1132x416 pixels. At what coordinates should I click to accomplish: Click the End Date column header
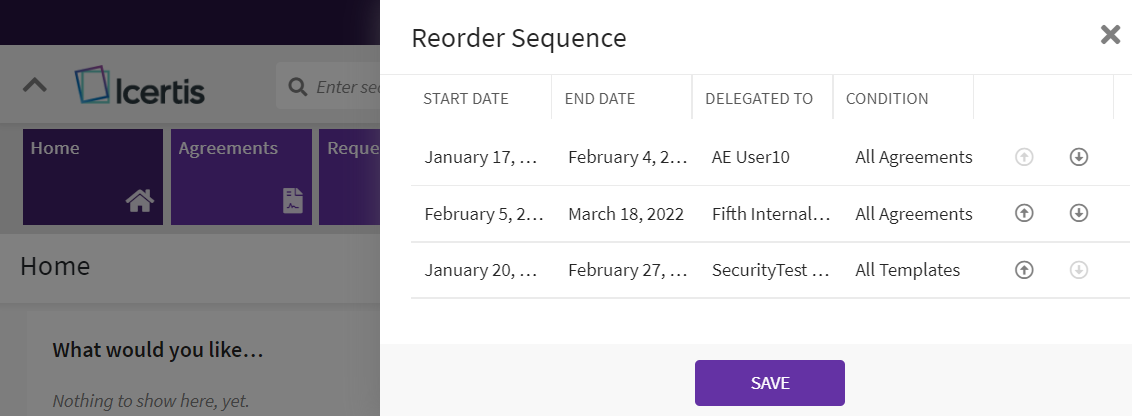(x=600, y=99)
